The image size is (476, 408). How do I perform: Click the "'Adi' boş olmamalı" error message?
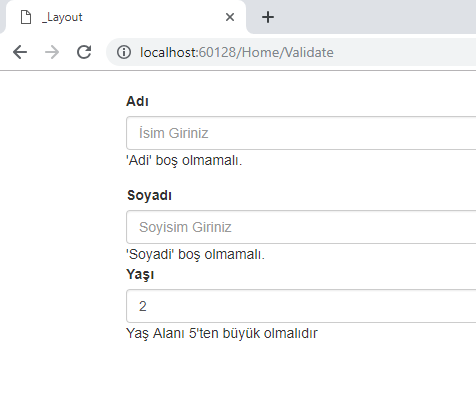click(x=184, y=160)
